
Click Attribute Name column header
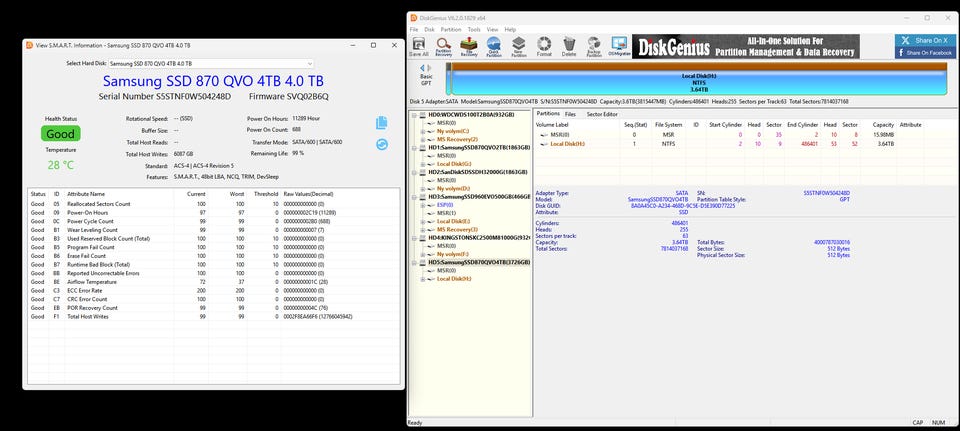[x=86, y=194]
